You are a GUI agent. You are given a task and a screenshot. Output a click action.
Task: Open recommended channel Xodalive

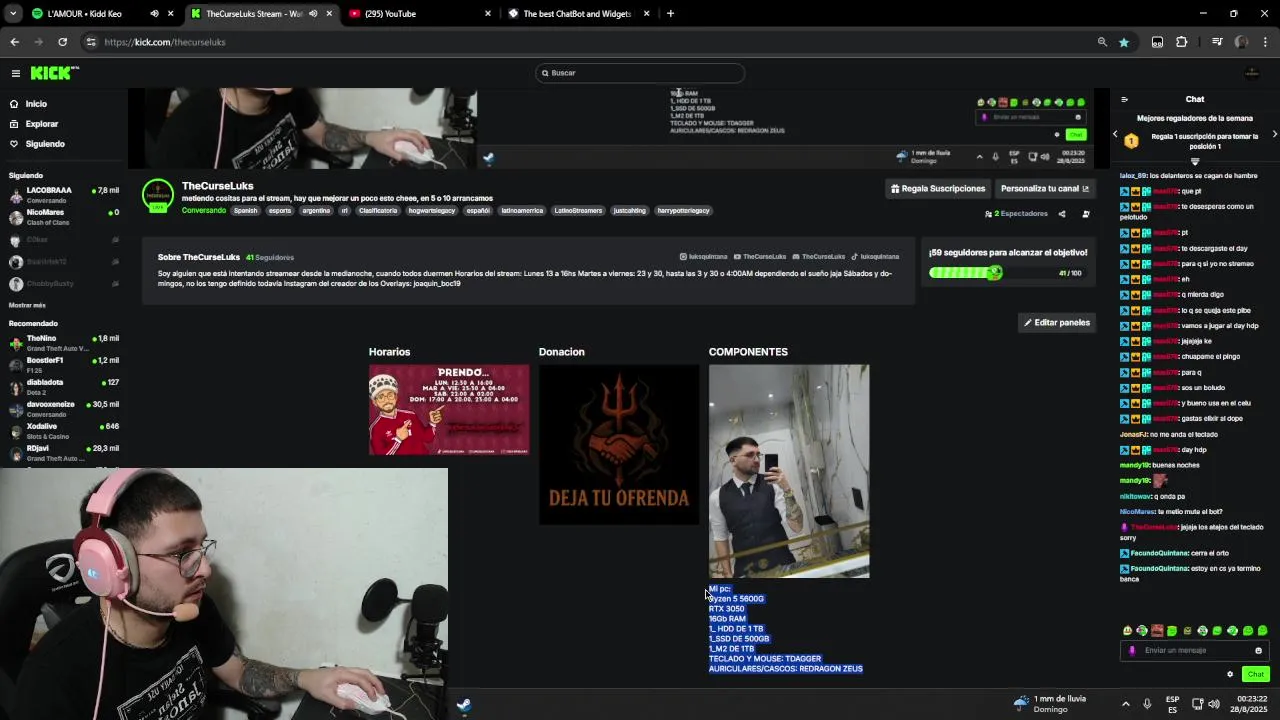click(x=63, y=431)
